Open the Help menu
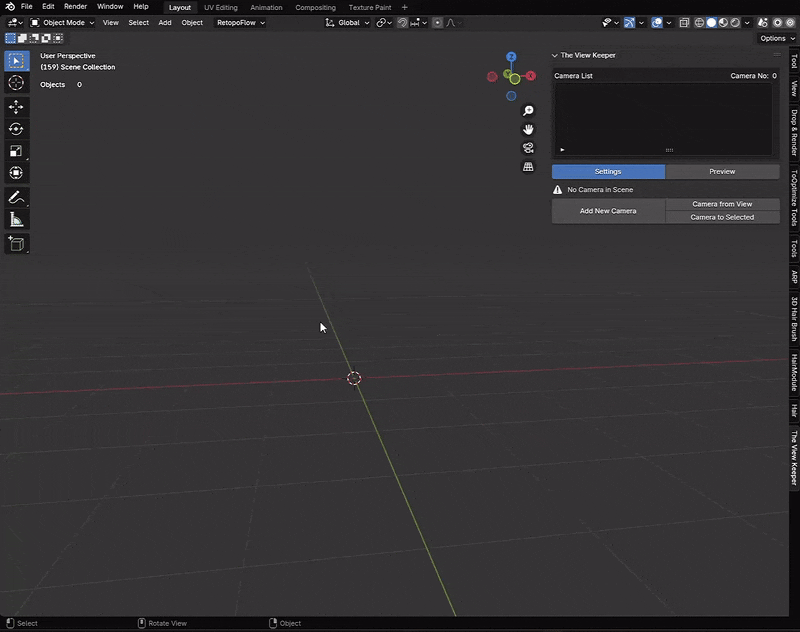The image size is (800, 632). [x=141, y=7]
